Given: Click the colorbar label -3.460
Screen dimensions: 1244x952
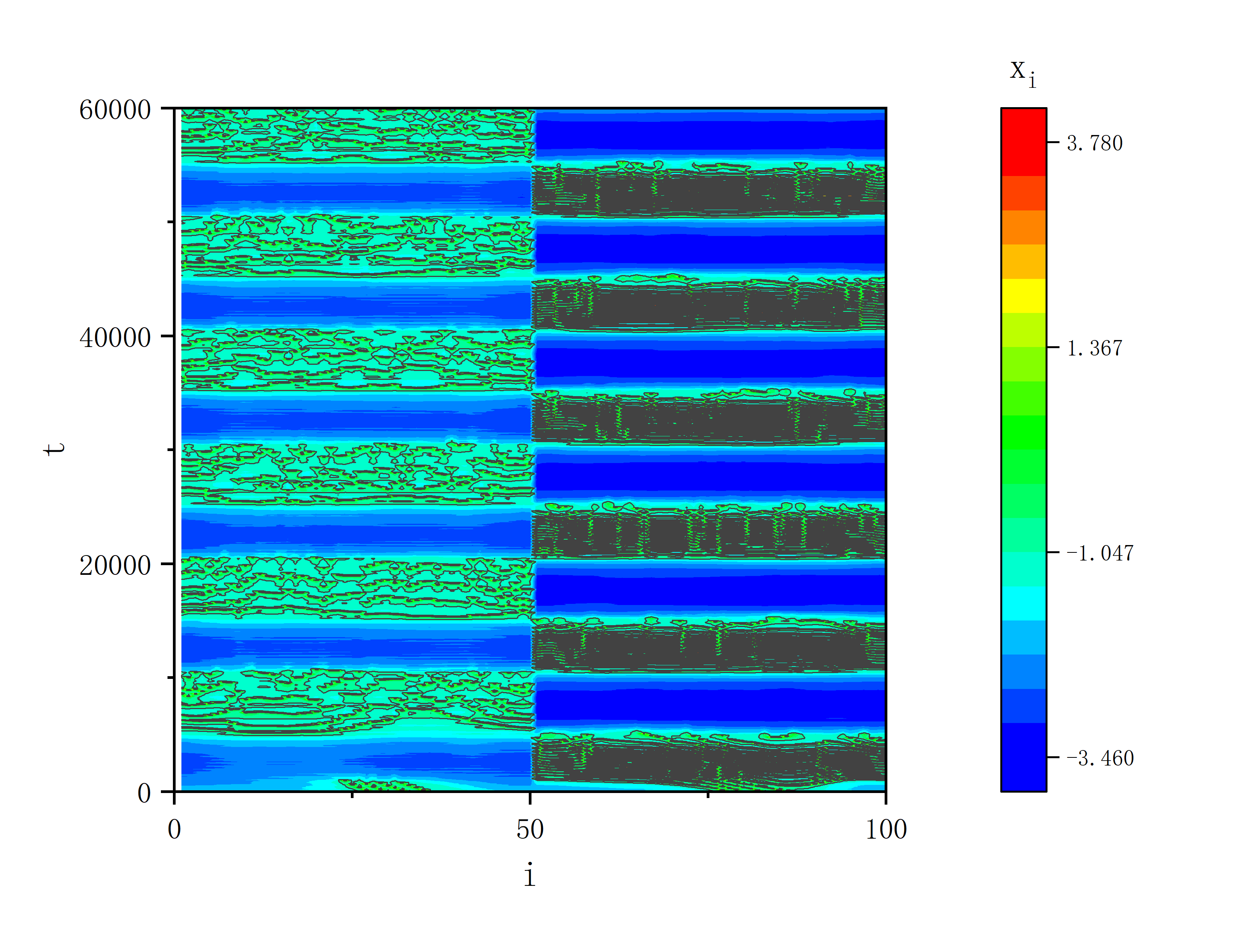Looking at the screenshot, I should tap(1100, 758).
